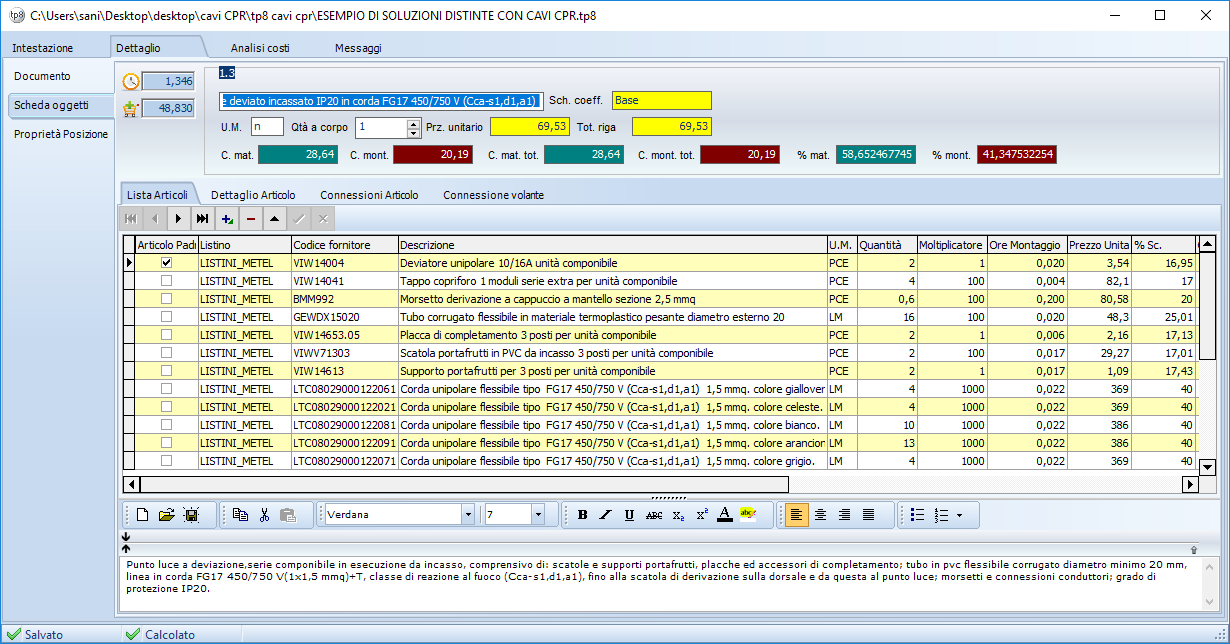Paste from clipboard icon in editor toolbar
1230x644 pixels.
(x=288, y=514)
